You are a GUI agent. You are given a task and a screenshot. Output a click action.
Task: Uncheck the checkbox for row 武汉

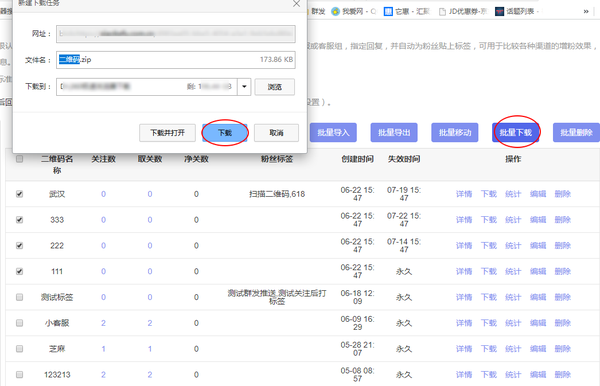(x=20, y=194)
